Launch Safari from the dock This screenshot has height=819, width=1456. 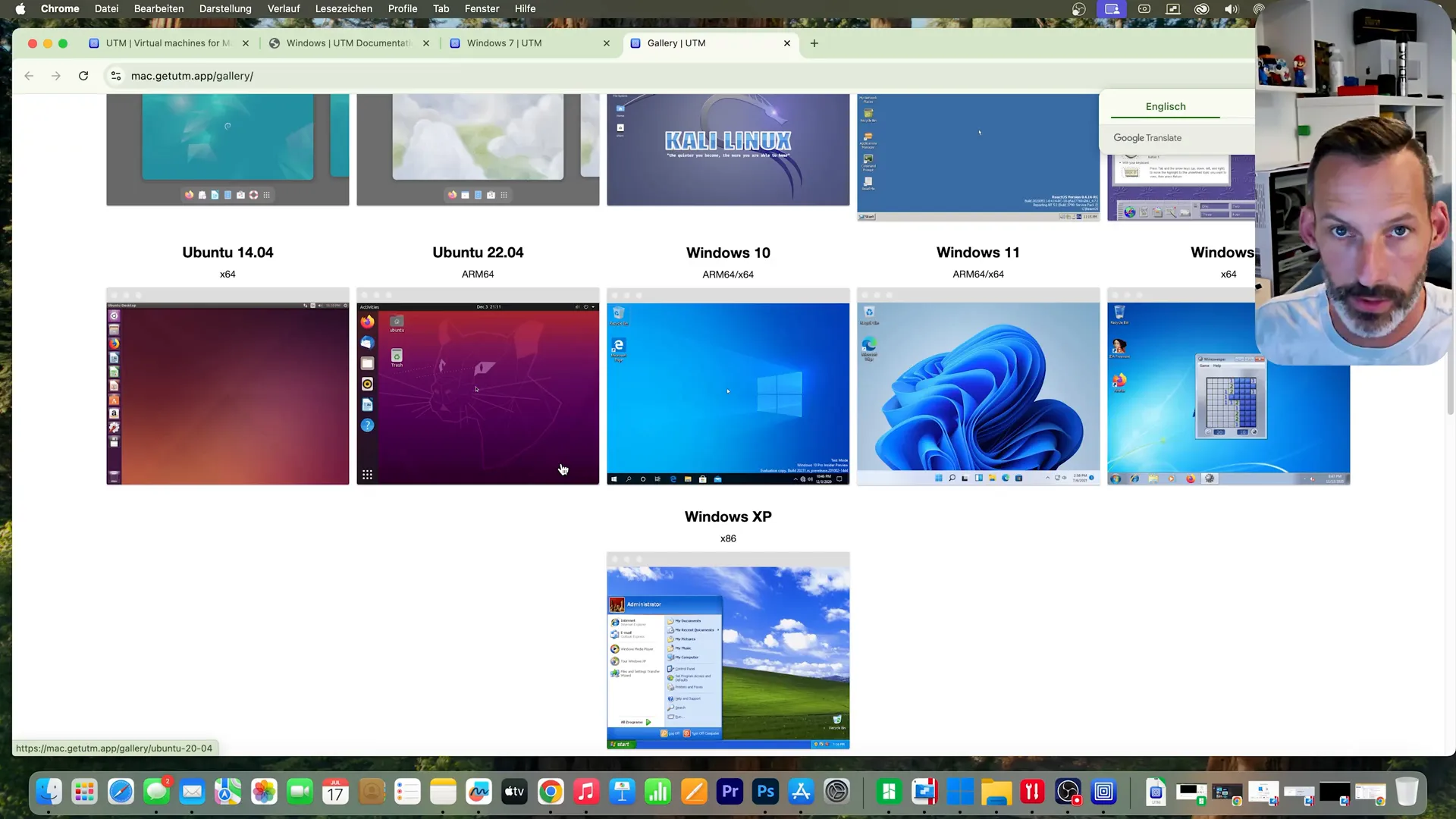pyautogui.click(x=121, y=792)
